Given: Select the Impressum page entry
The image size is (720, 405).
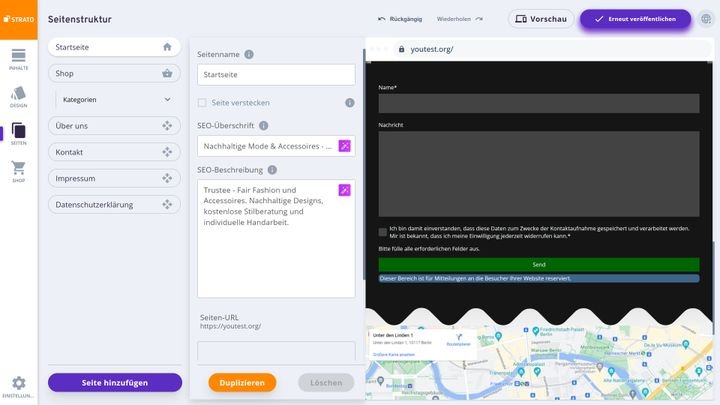Looking at the screenshot, I should [x=100, y=178].
